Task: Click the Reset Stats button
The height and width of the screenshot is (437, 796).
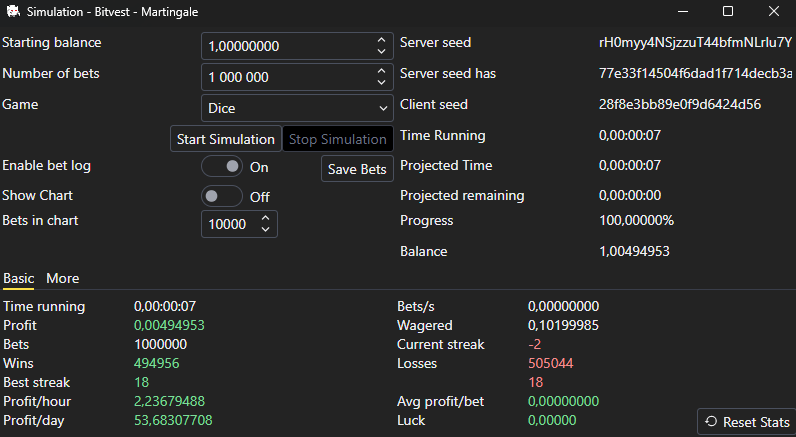Action: point(747,422)
